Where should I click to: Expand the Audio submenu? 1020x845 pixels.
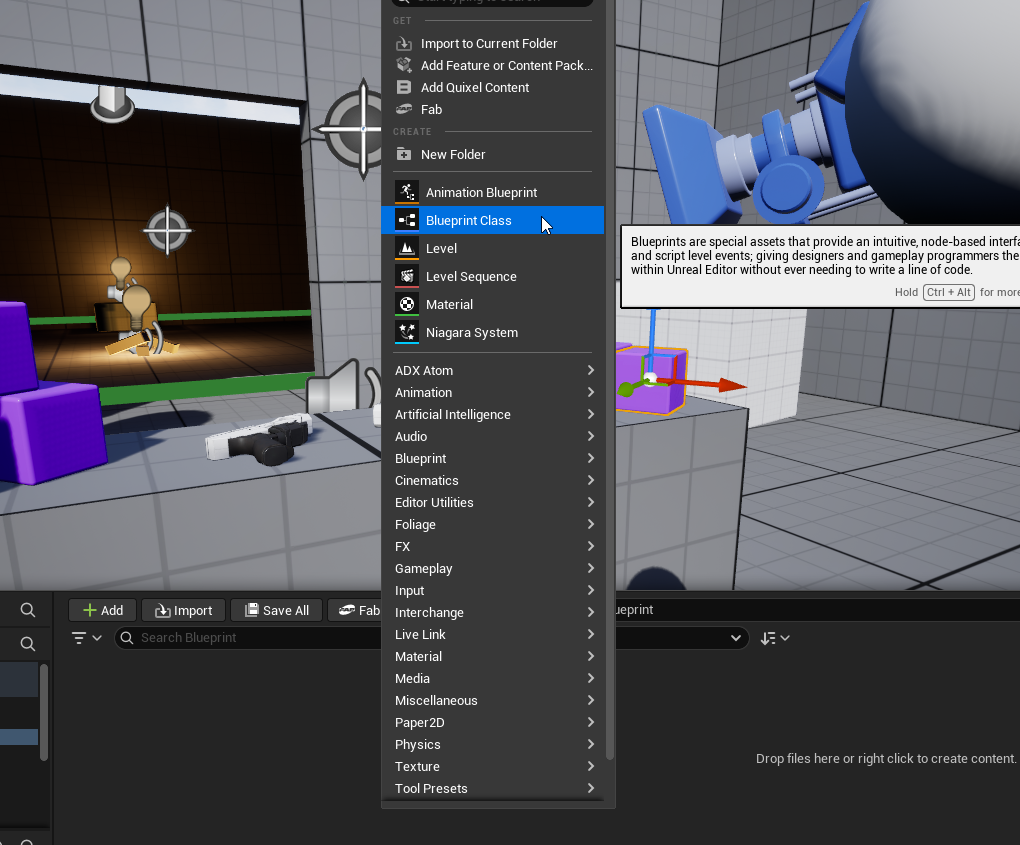[x=494, y=436]
